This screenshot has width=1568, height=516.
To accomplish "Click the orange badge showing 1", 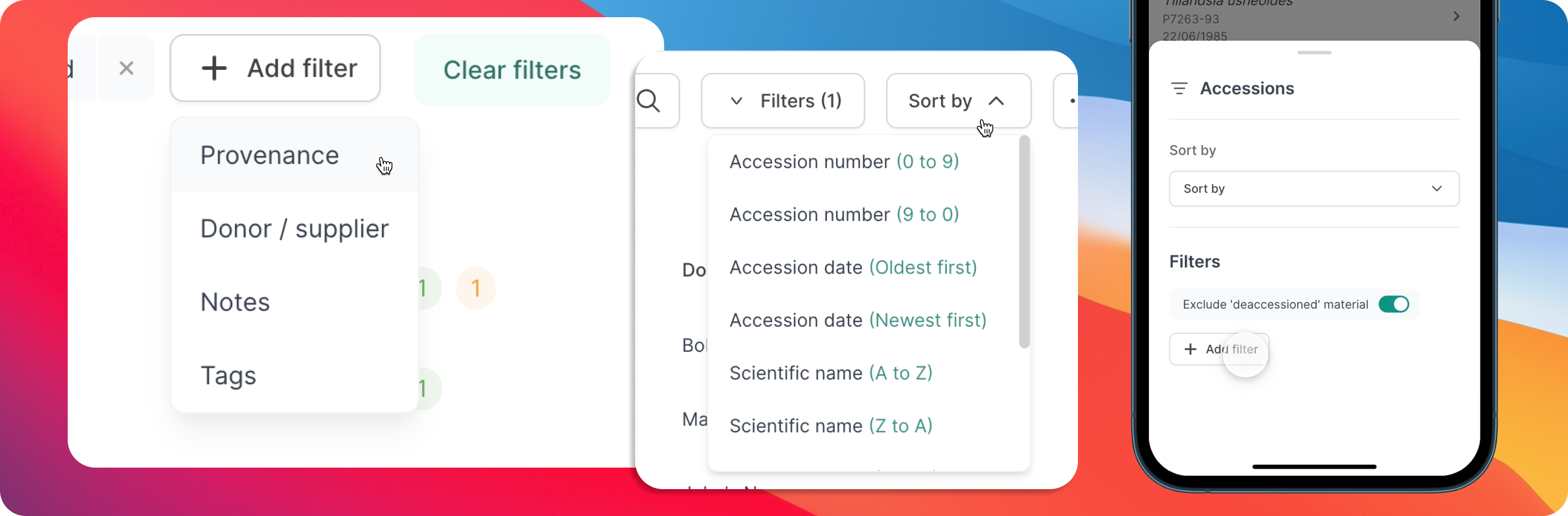I will click(476, 288).
